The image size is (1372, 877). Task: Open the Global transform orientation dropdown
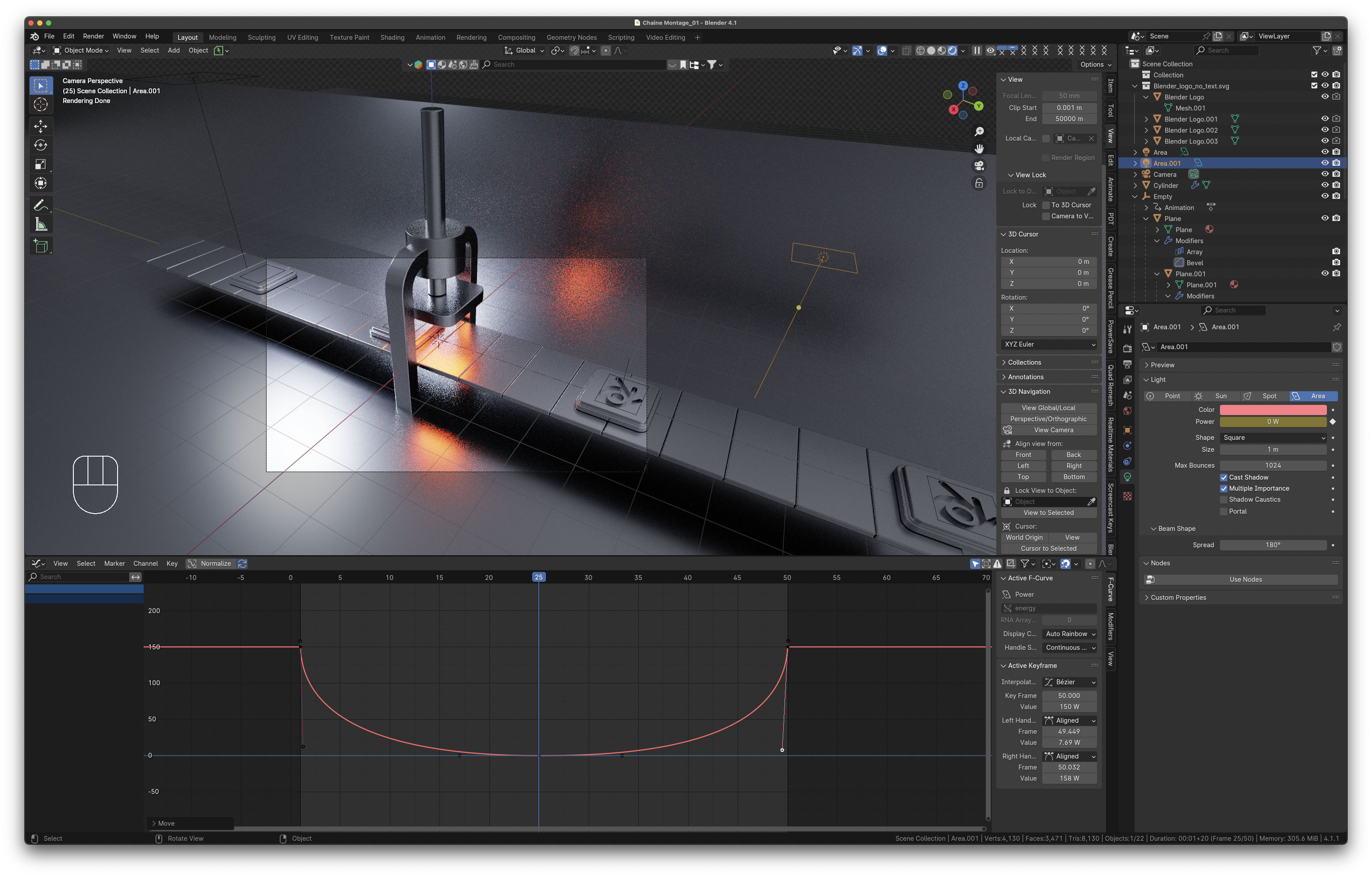(525, 51)
